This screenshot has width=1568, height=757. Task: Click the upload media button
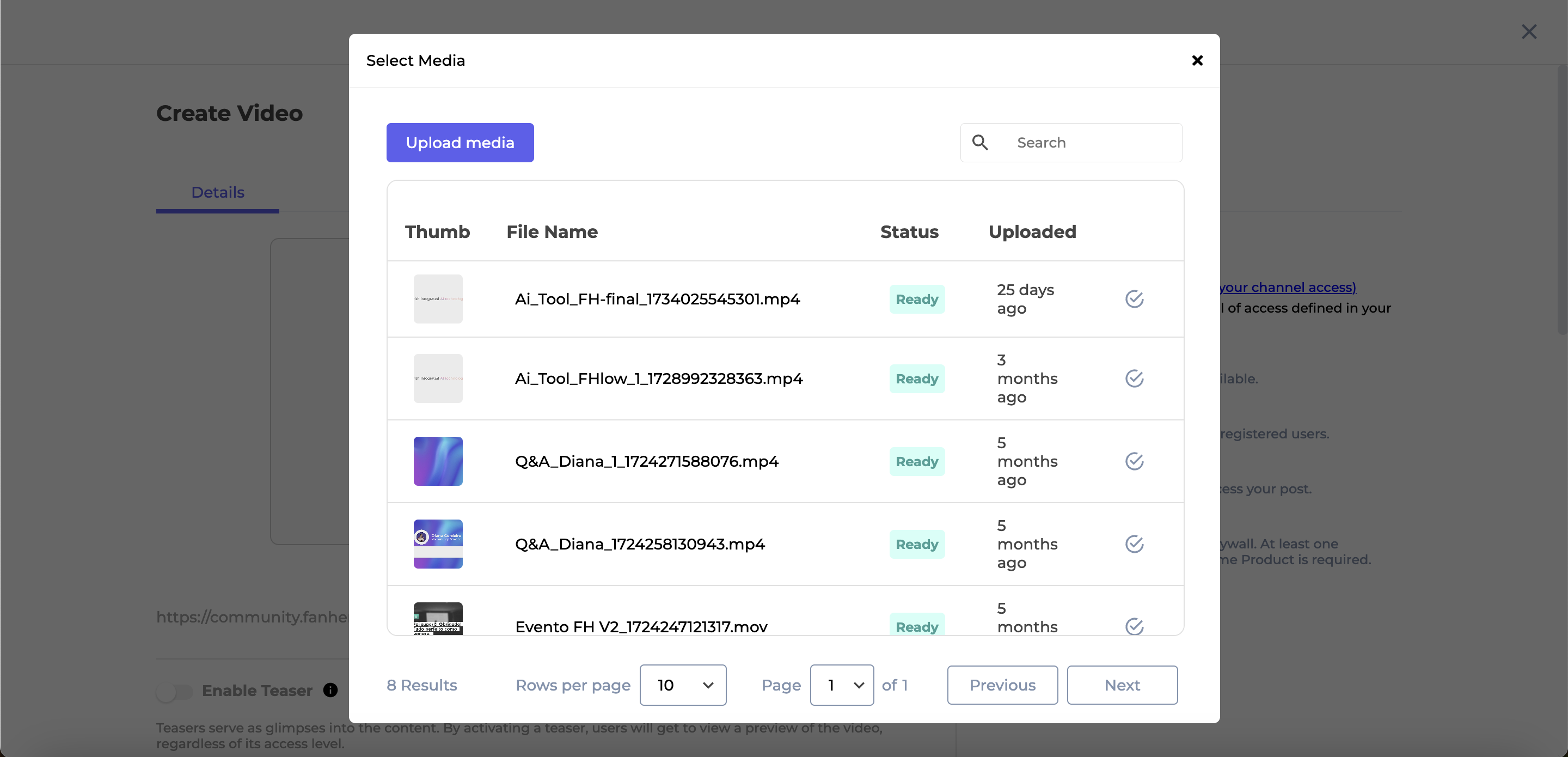[460, 142]
